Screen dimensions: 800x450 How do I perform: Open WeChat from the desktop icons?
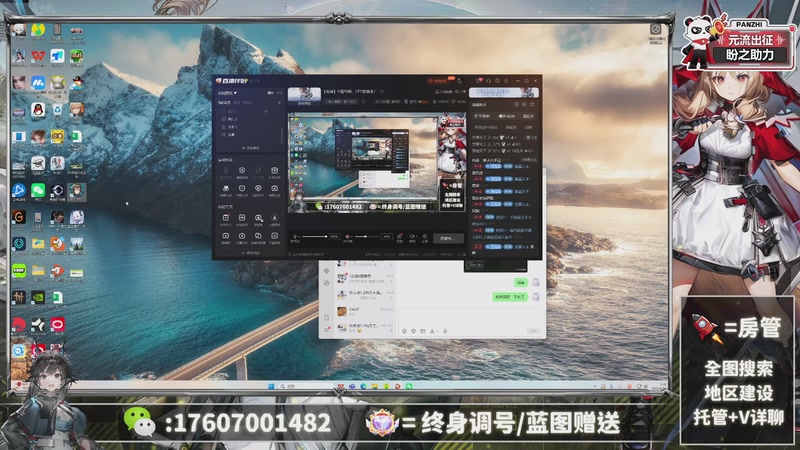[38, 189]
